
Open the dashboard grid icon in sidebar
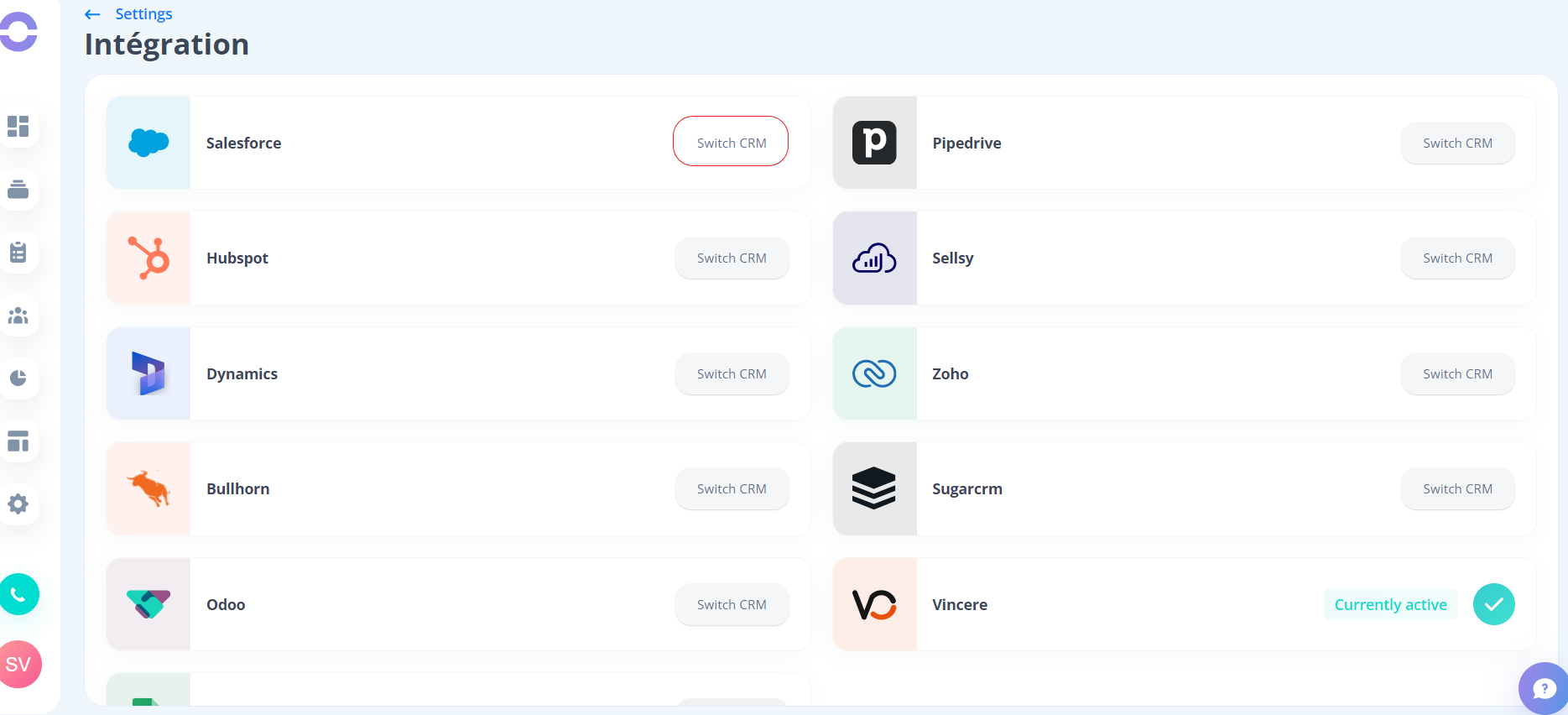click(x=18, y=127)
